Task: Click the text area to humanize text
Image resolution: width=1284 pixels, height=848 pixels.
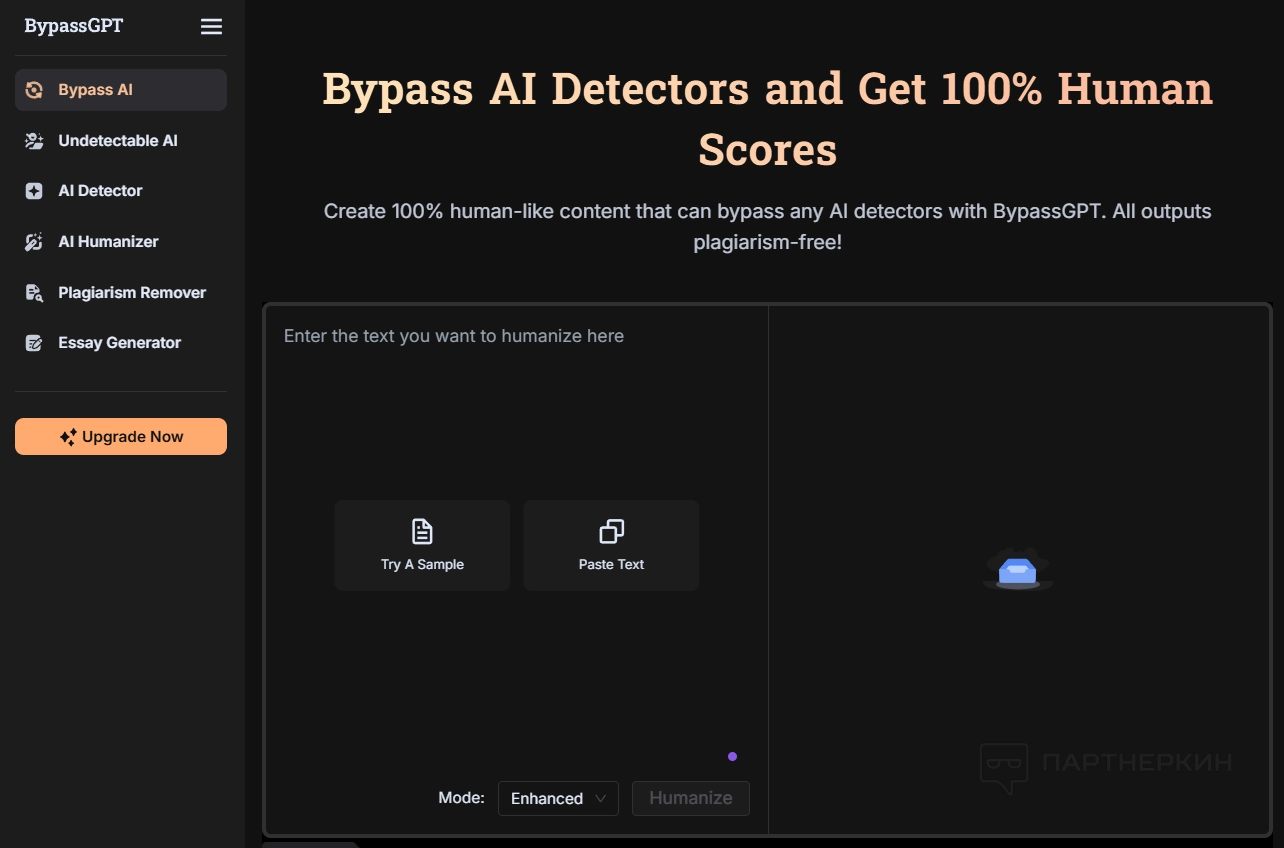Action: pos(517,540)
